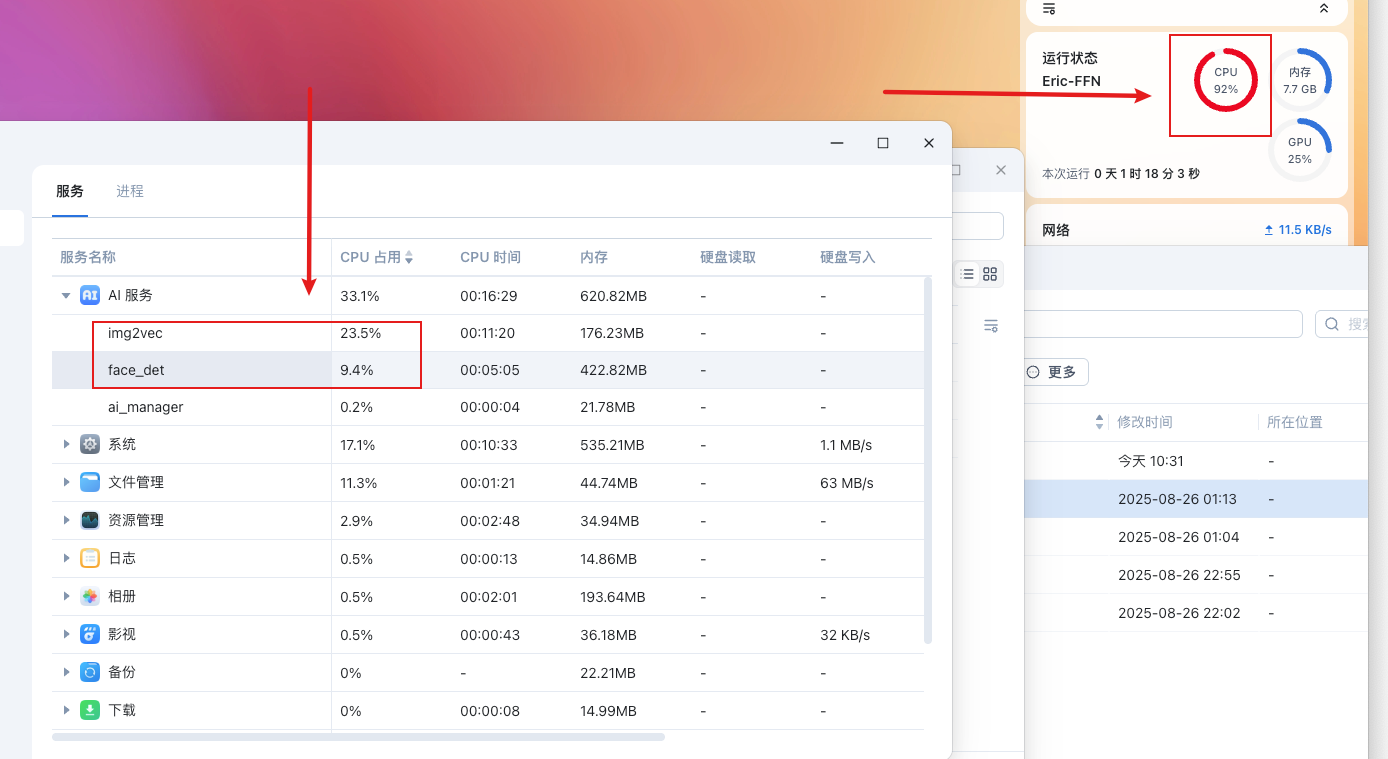1388x759 pixels.
Task: Click the magnifier icon in the search box
Action: point(1332,324)
